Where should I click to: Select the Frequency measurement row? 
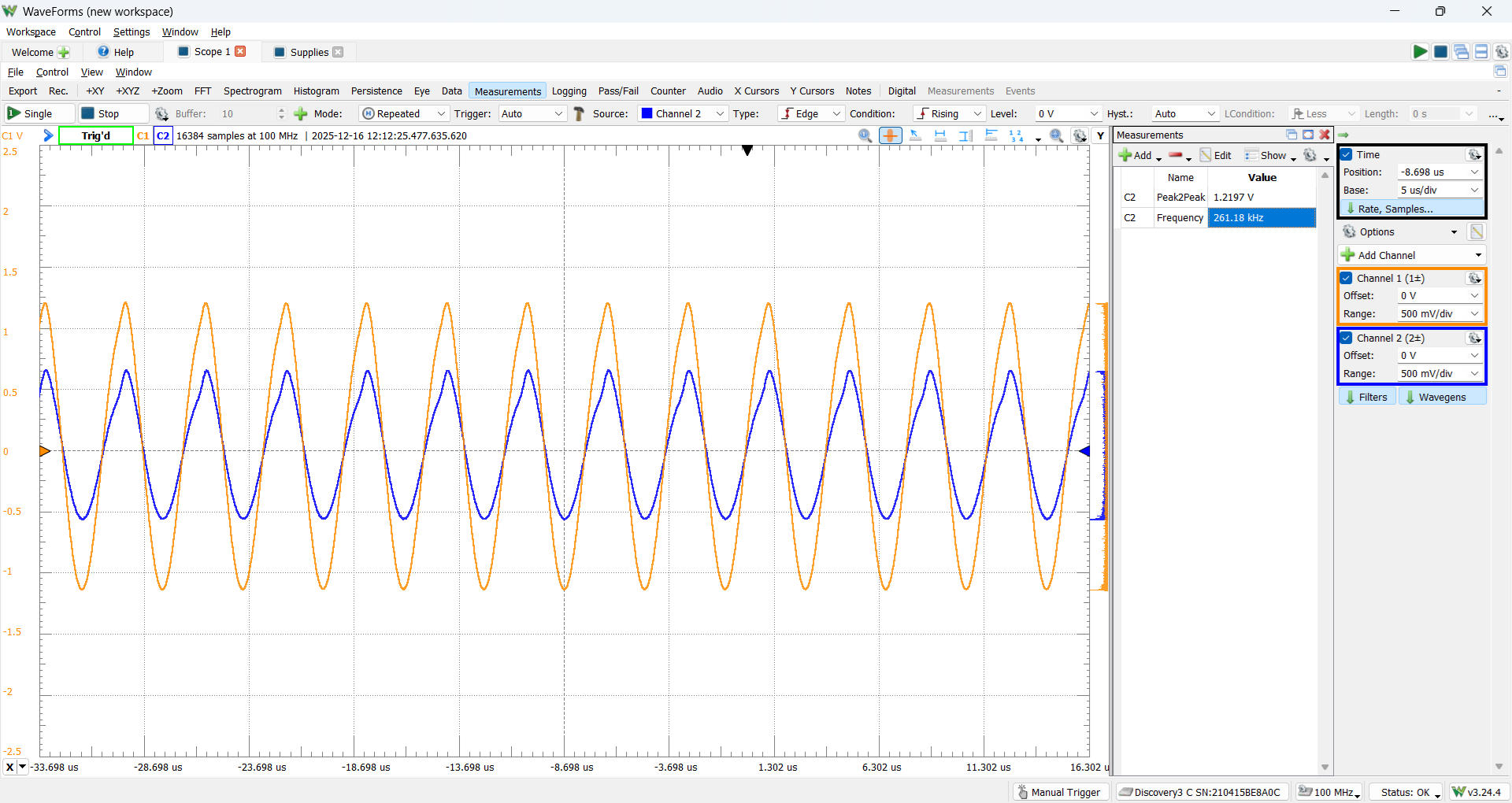click(1218, 218)
